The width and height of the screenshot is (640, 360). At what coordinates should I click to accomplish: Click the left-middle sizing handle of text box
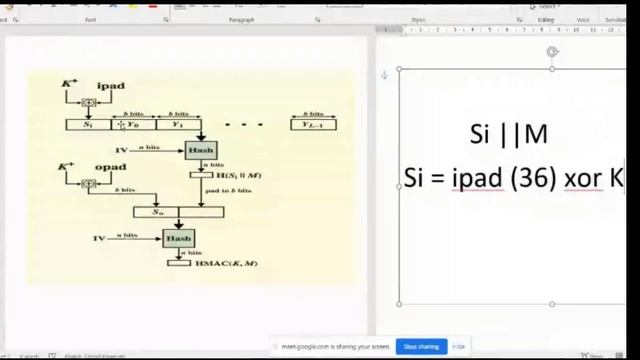pyautogui.click(x=399, y=187)
